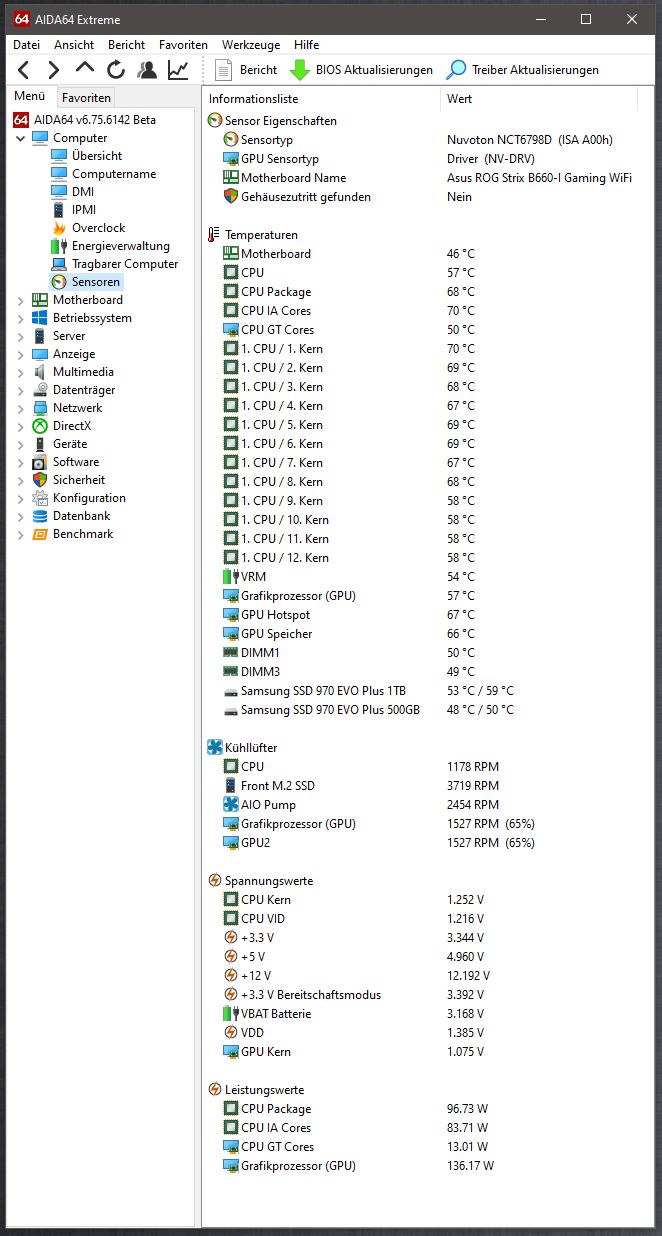Open Treiber Aktualisierungen
Screen dimensions: 662x1236
point(522,70)
